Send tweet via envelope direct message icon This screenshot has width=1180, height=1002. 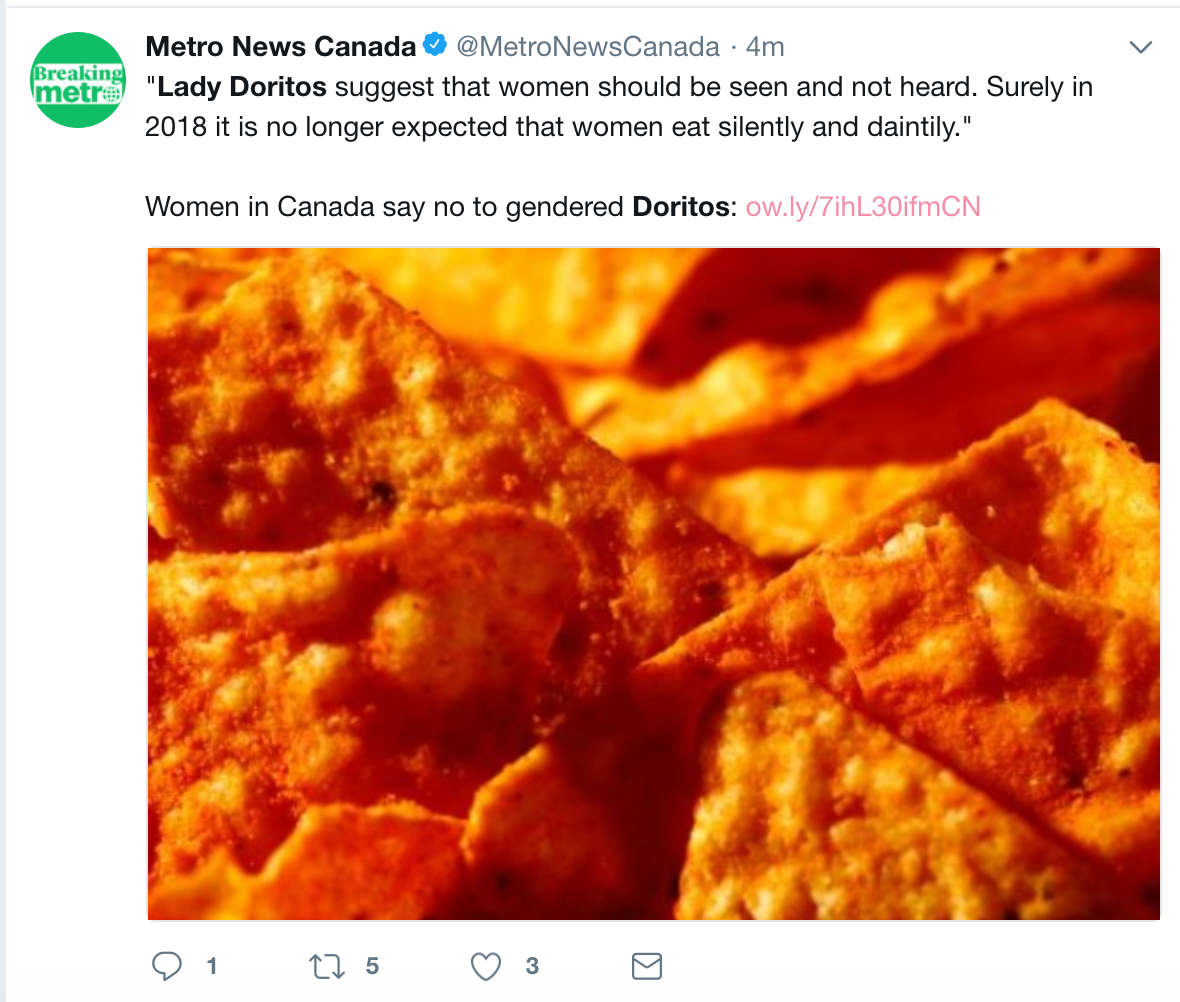click(x=647, y=966)
